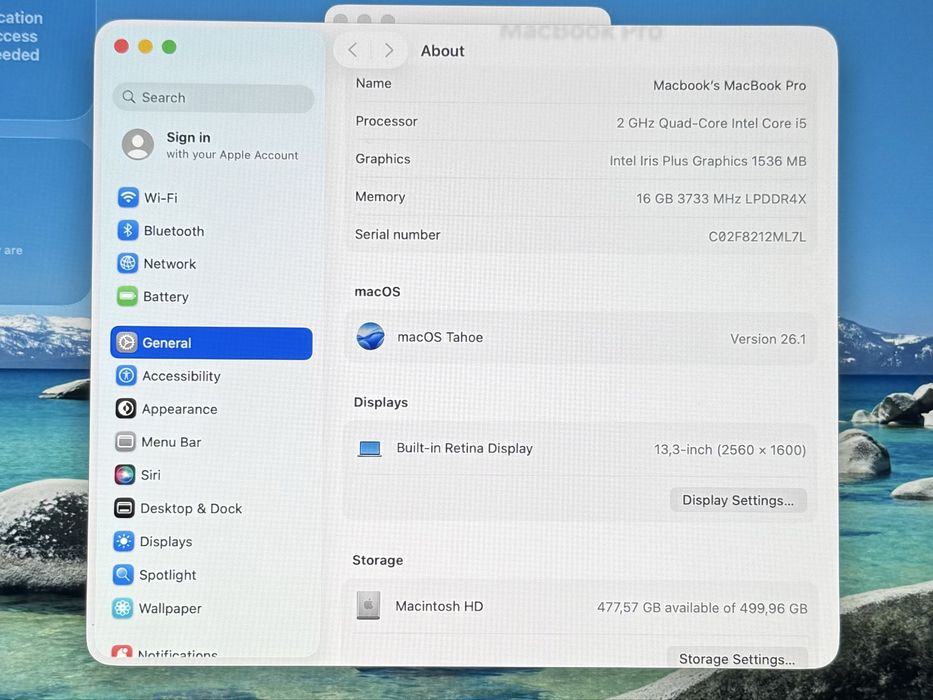Click "2 GHz Quad-Core Intel Core i5"
The image size is (933, 700).
(x=711, y=123)
